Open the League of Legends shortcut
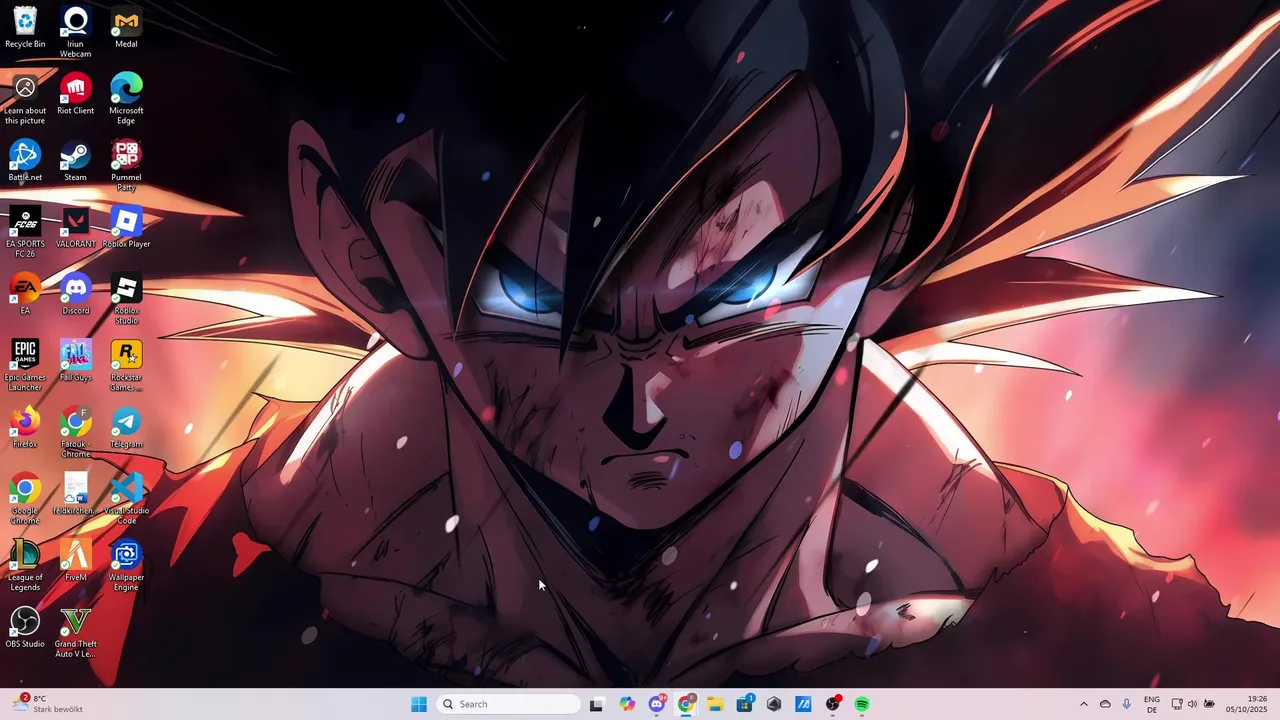This screenshot has width=1280, height=720. coord(25,566)
